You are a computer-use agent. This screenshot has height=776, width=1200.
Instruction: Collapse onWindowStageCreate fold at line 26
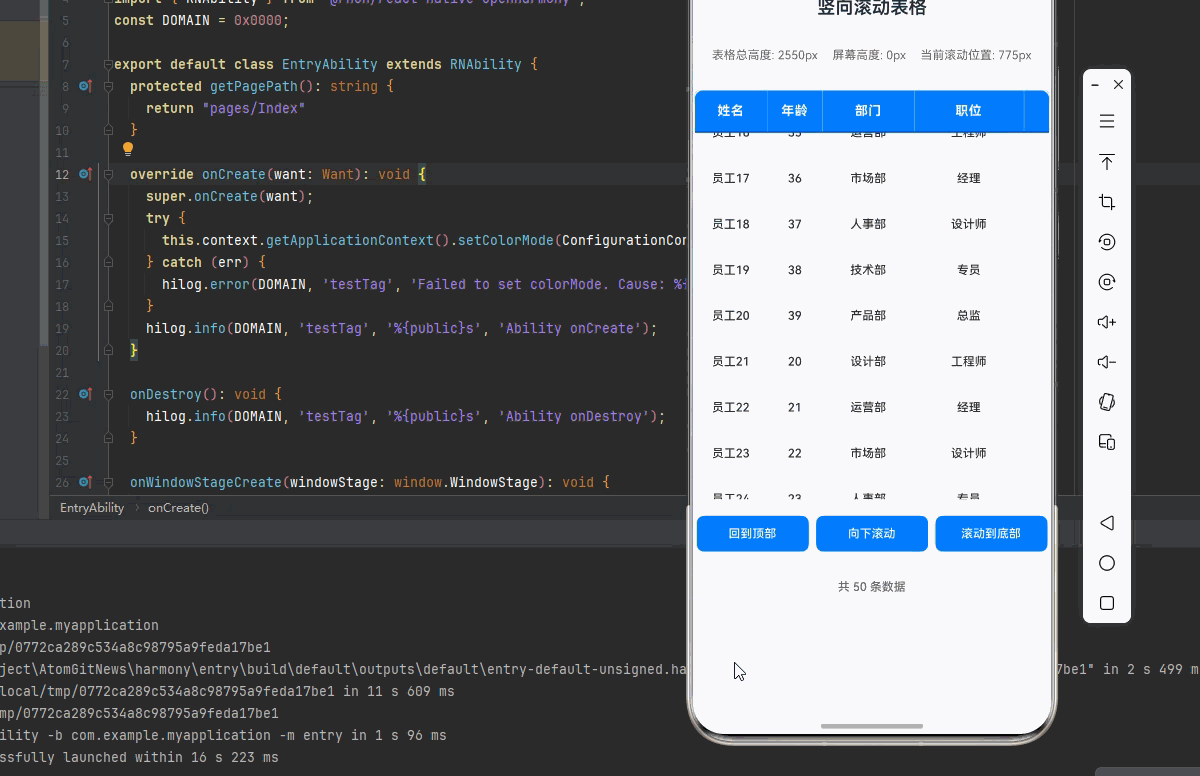[x=110, y=483]
